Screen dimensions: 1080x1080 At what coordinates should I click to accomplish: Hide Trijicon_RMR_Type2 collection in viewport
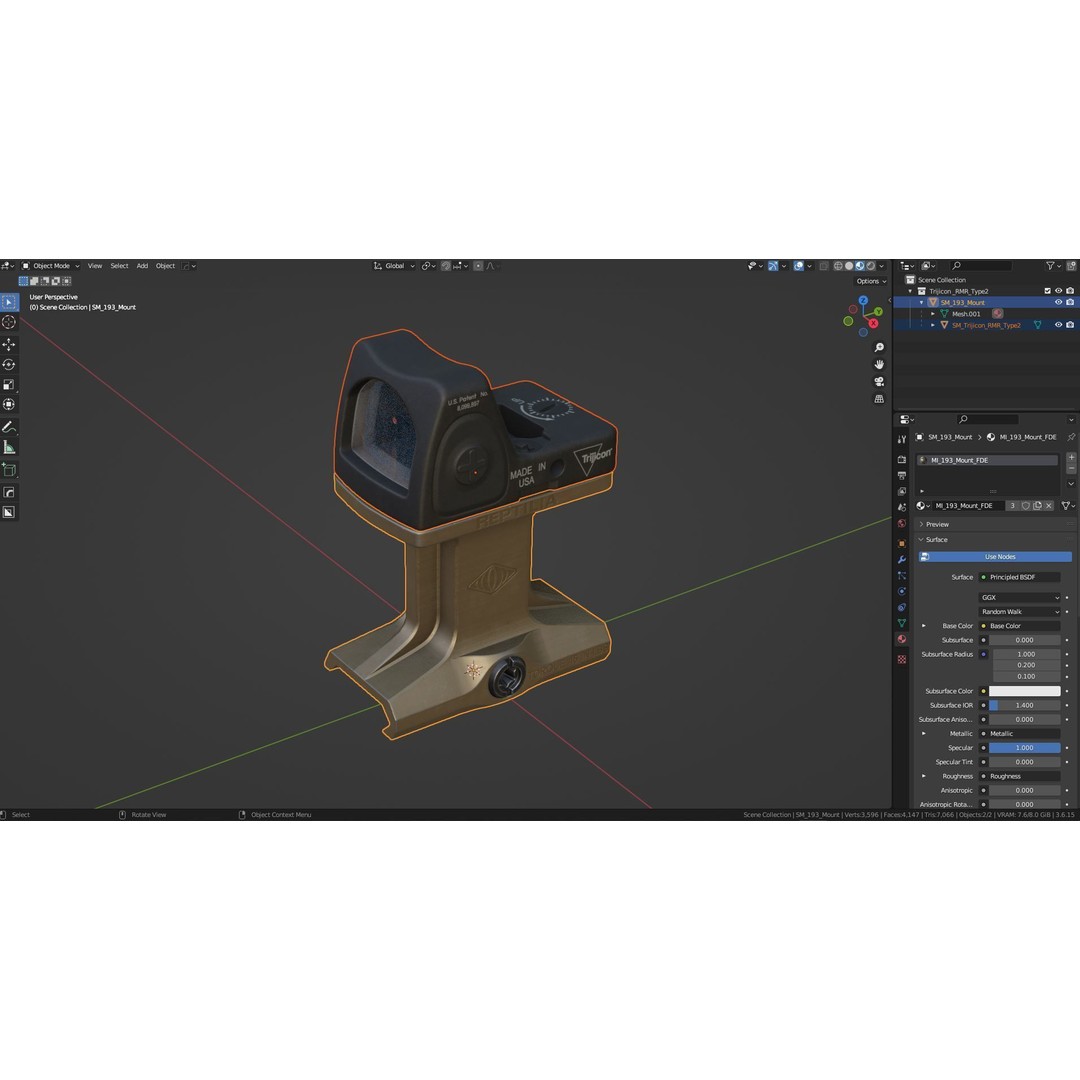(1059, 291)
